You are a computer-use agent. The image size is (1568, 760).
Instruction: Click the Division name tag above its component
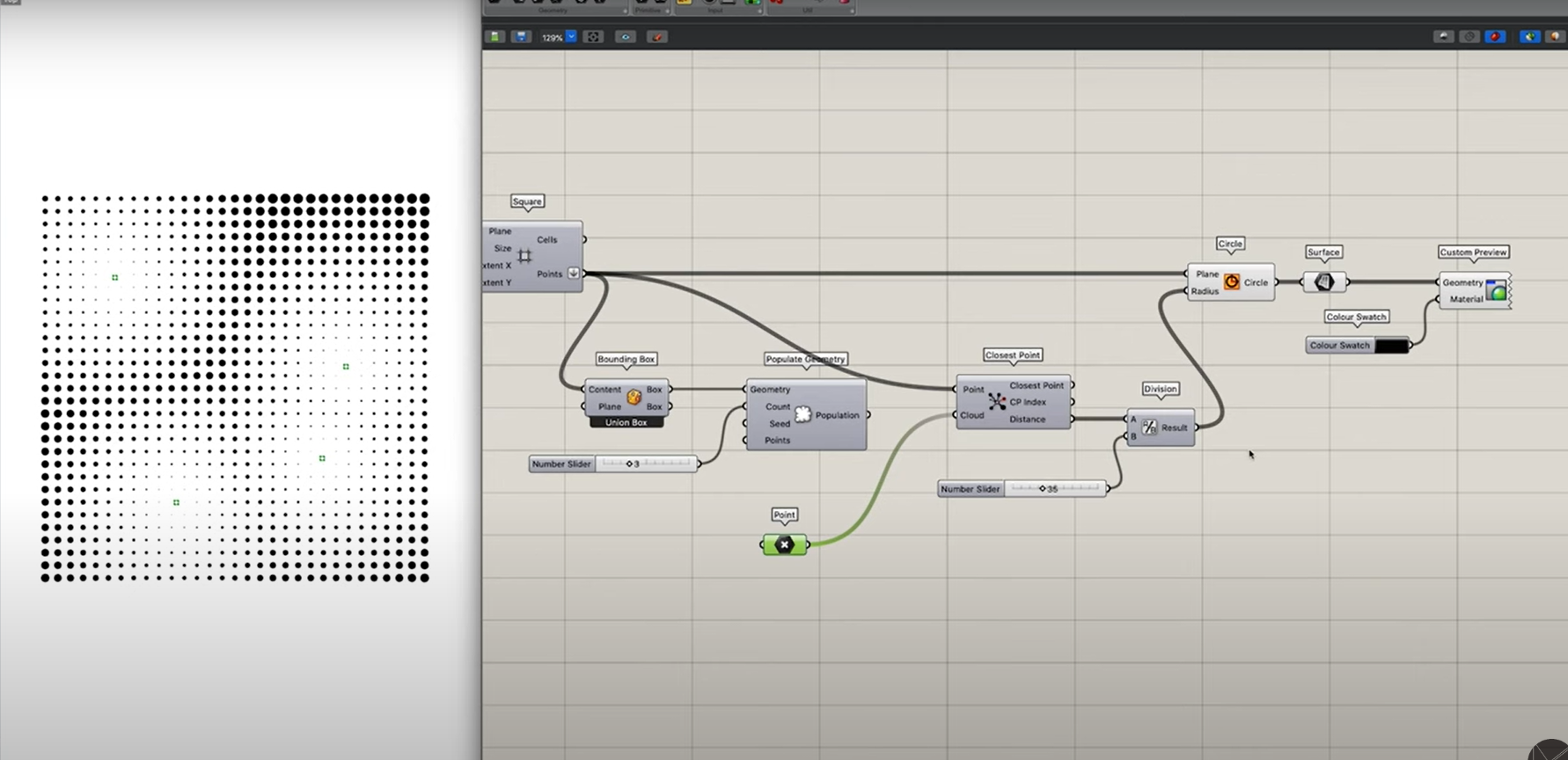tap(1160, 389)
